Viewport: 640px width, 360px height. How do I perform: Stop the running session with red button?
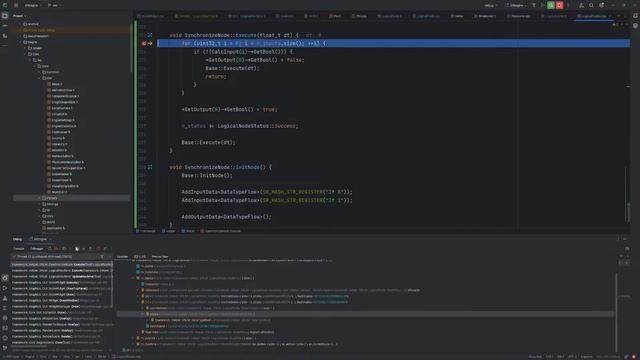(560, 5)
